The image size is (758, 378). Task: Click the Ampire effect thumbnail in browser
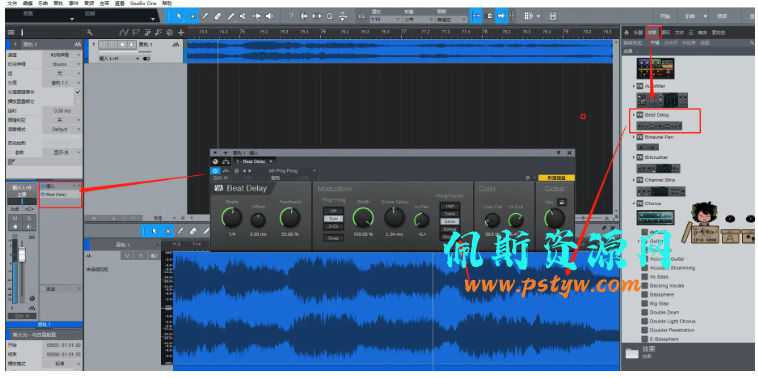point(655,69)
